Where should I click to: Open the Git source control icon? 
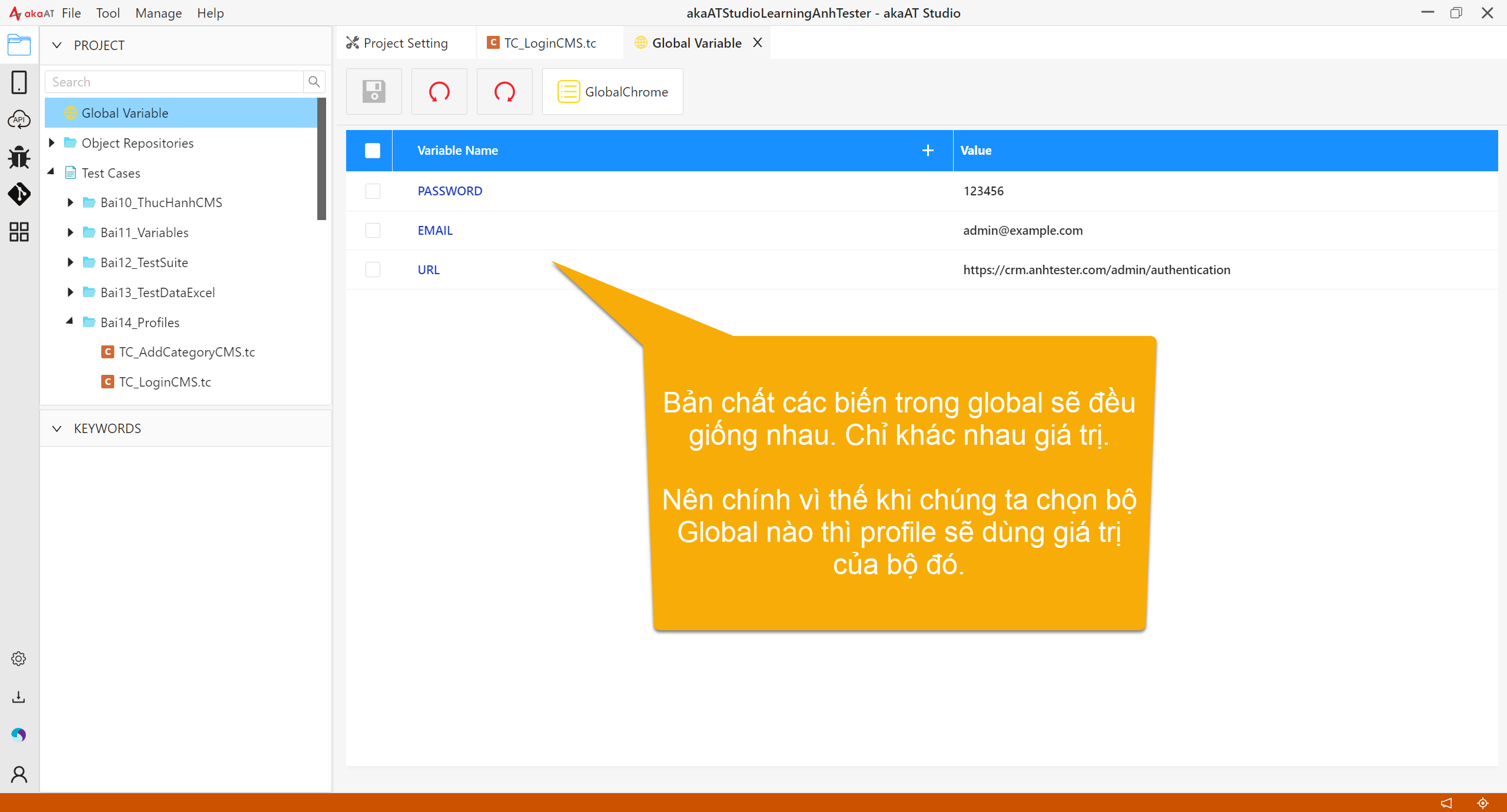[x=19, y=194]
